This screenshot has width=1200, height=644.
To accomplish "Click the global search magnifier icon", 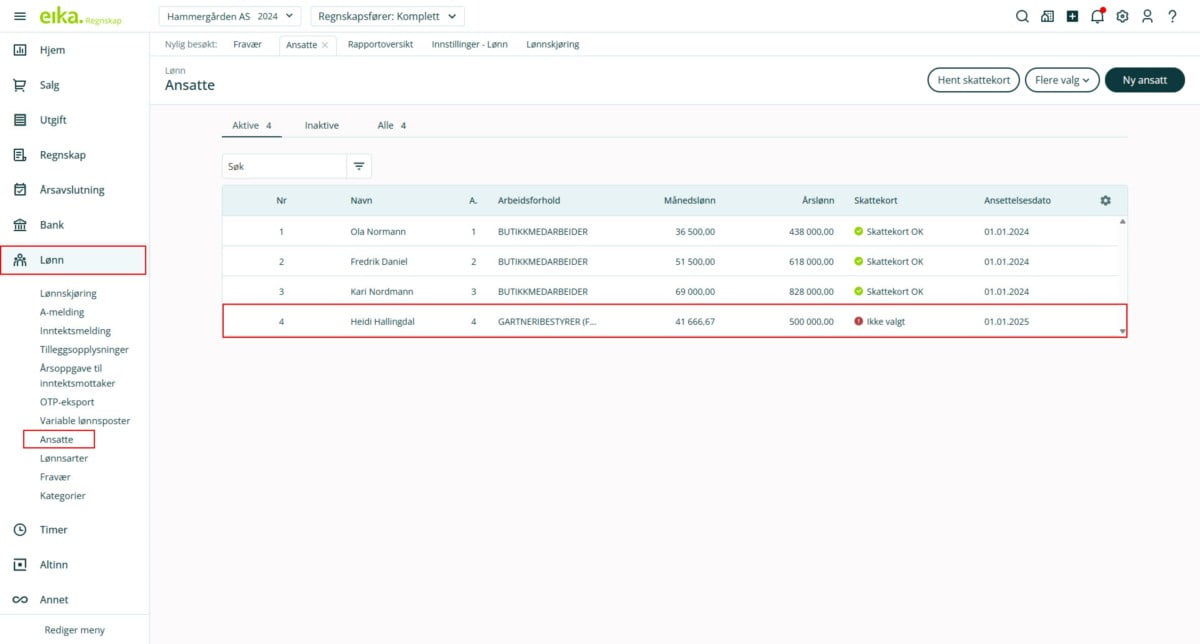I will tap(1022, 16).
